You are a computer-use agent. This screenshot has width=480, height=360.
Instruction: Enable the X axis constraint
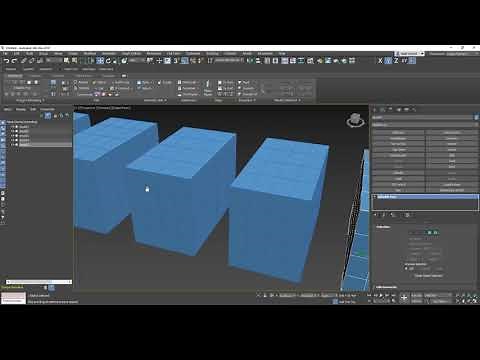tap(380, 61)
